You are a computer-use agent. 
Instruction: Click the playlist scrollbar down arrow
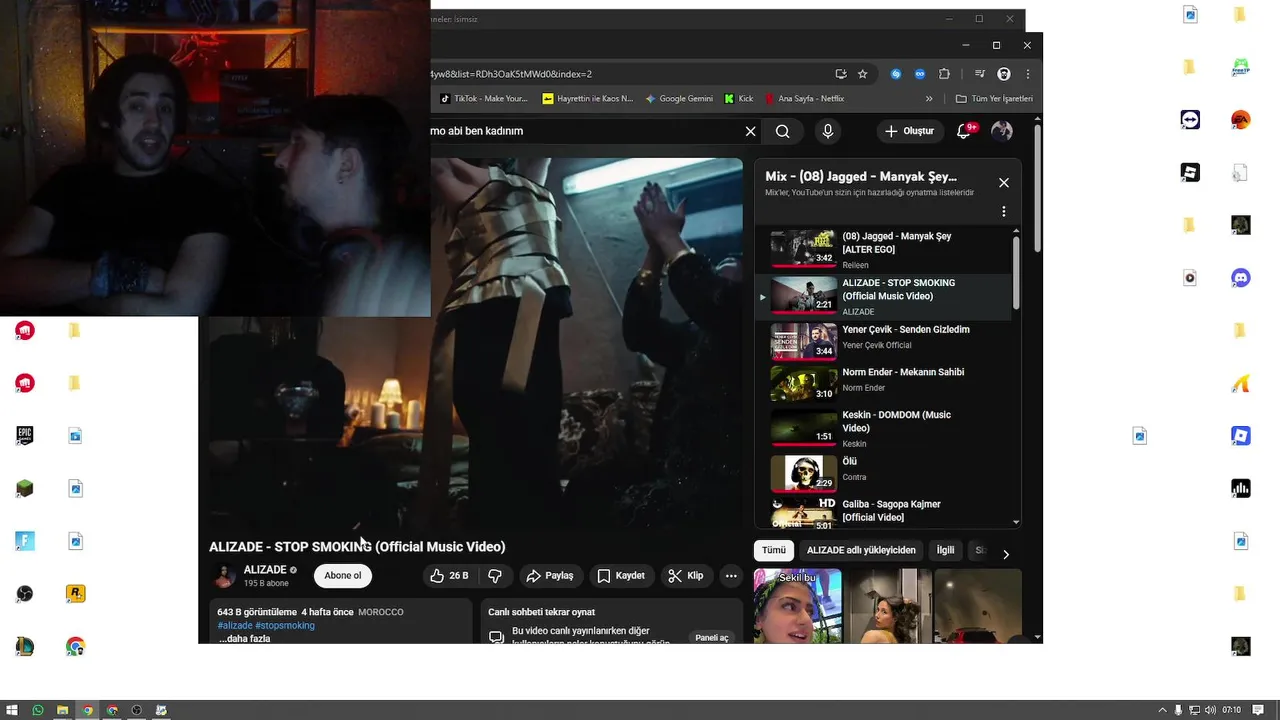[1016, 522]
